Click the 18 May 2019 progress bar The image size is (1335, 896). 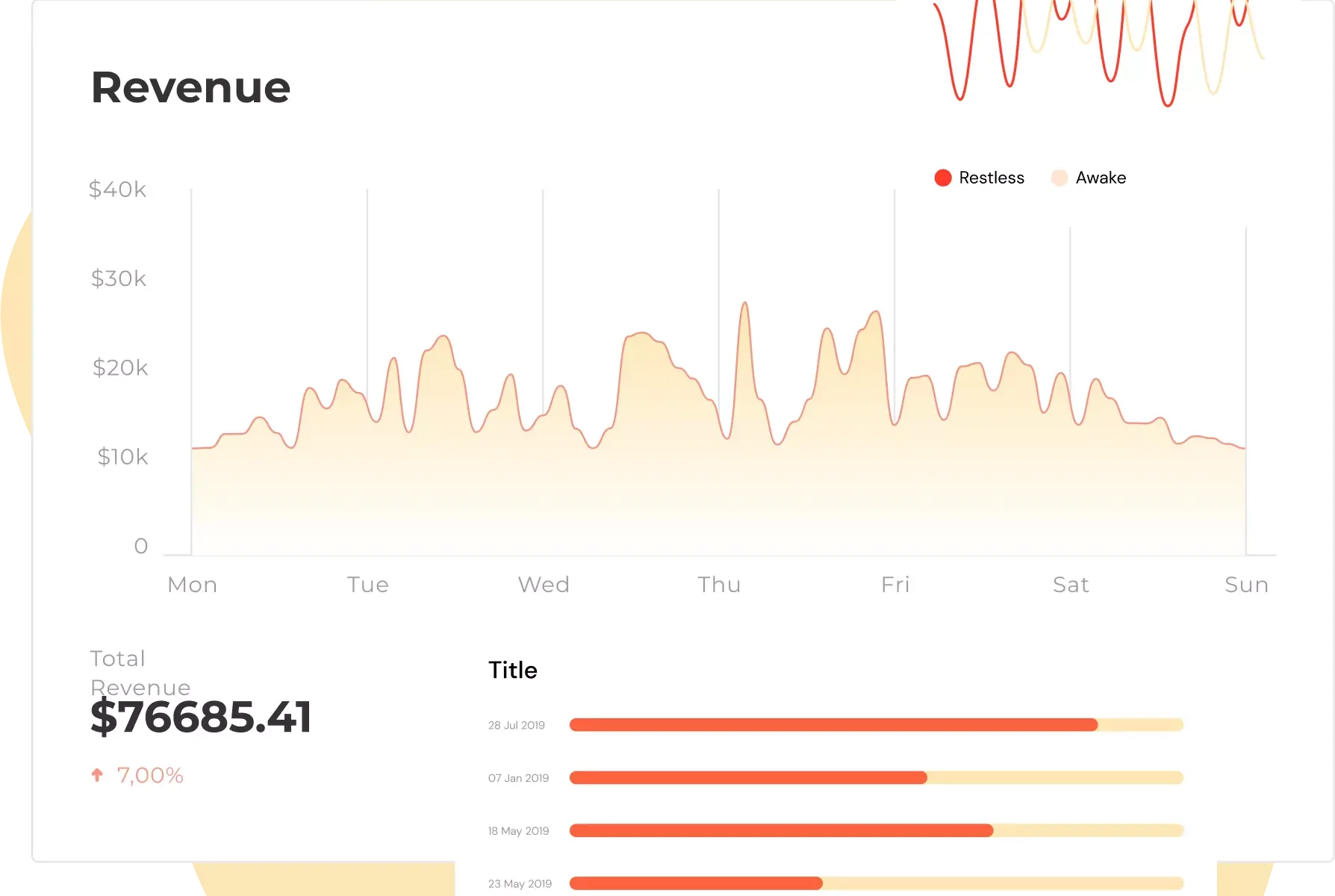tap(876, 830)
